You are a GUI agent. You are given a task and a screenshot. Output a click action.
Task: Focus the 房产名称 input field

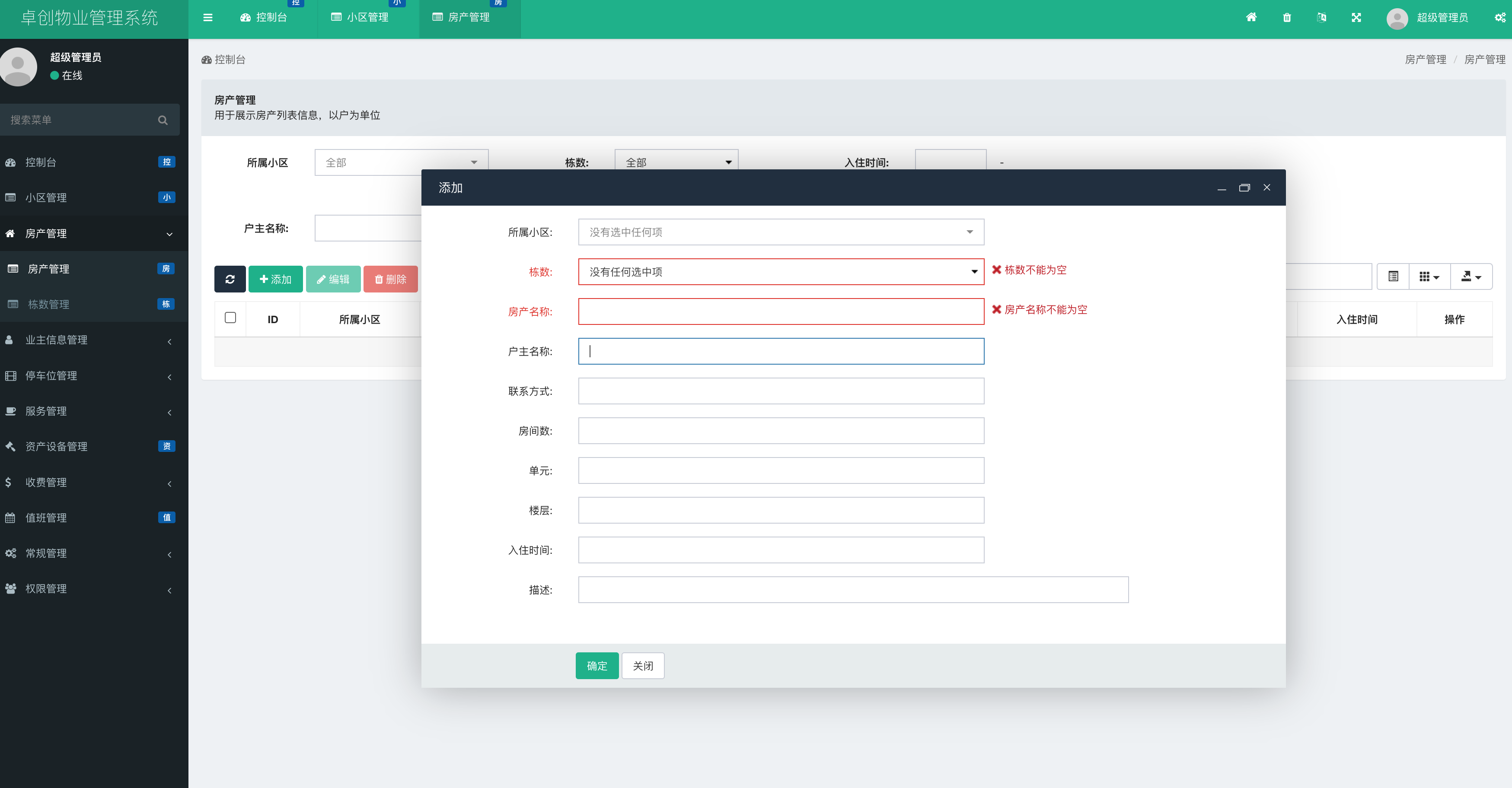[781, 311]
